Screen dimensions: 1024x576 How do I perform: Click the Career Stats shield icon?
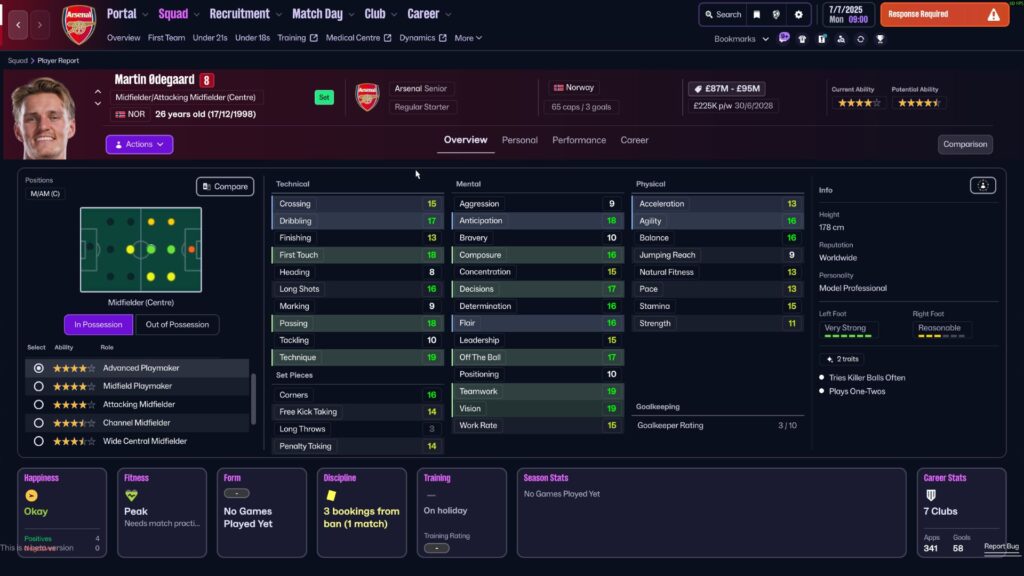coord(931,496)
